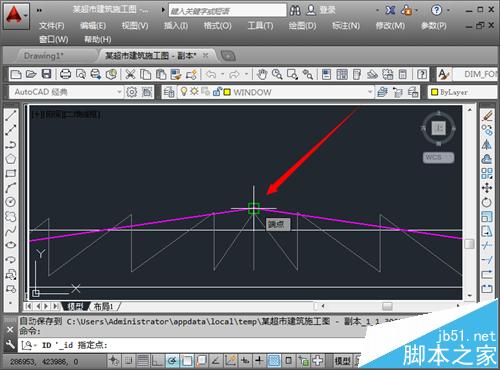Open the AutoCAD application menu button

[x=16, y=16]
